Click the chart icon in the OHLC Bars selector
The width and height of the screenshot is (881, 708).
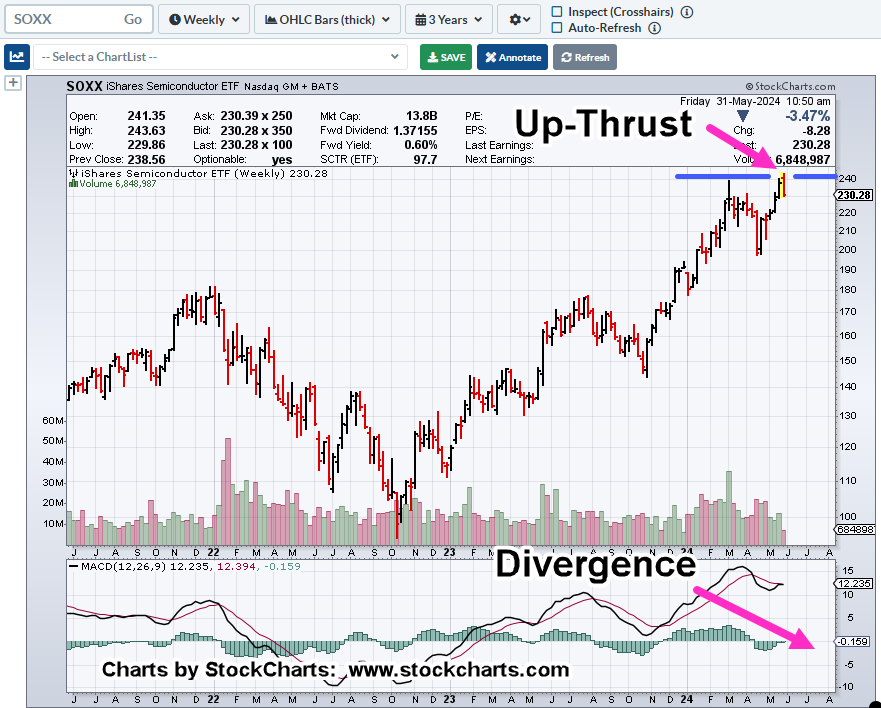click(x=271, y=19)
